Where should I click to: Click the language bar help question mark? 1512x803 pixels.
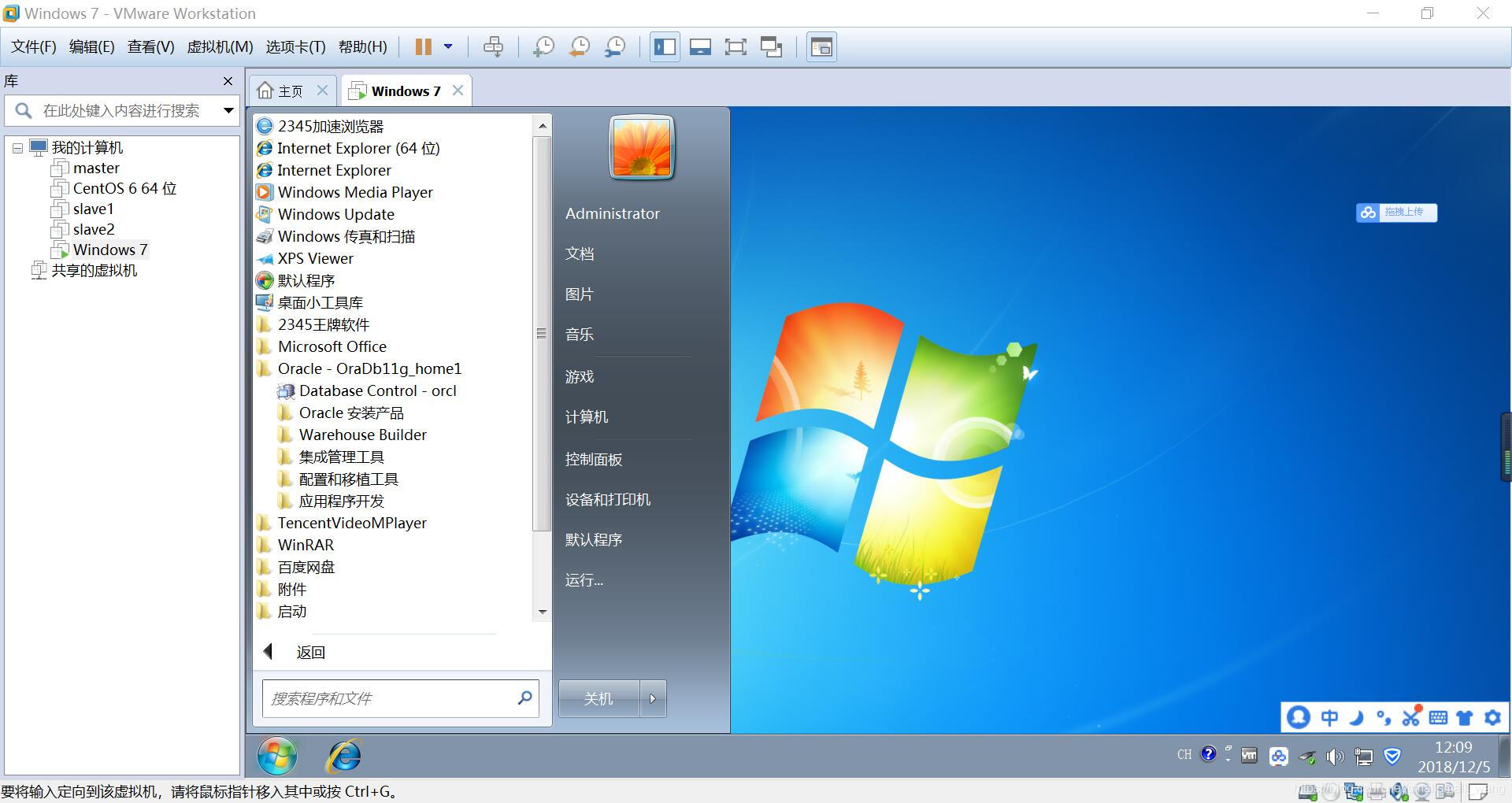pyautogui.click(x=1208, y=754)
